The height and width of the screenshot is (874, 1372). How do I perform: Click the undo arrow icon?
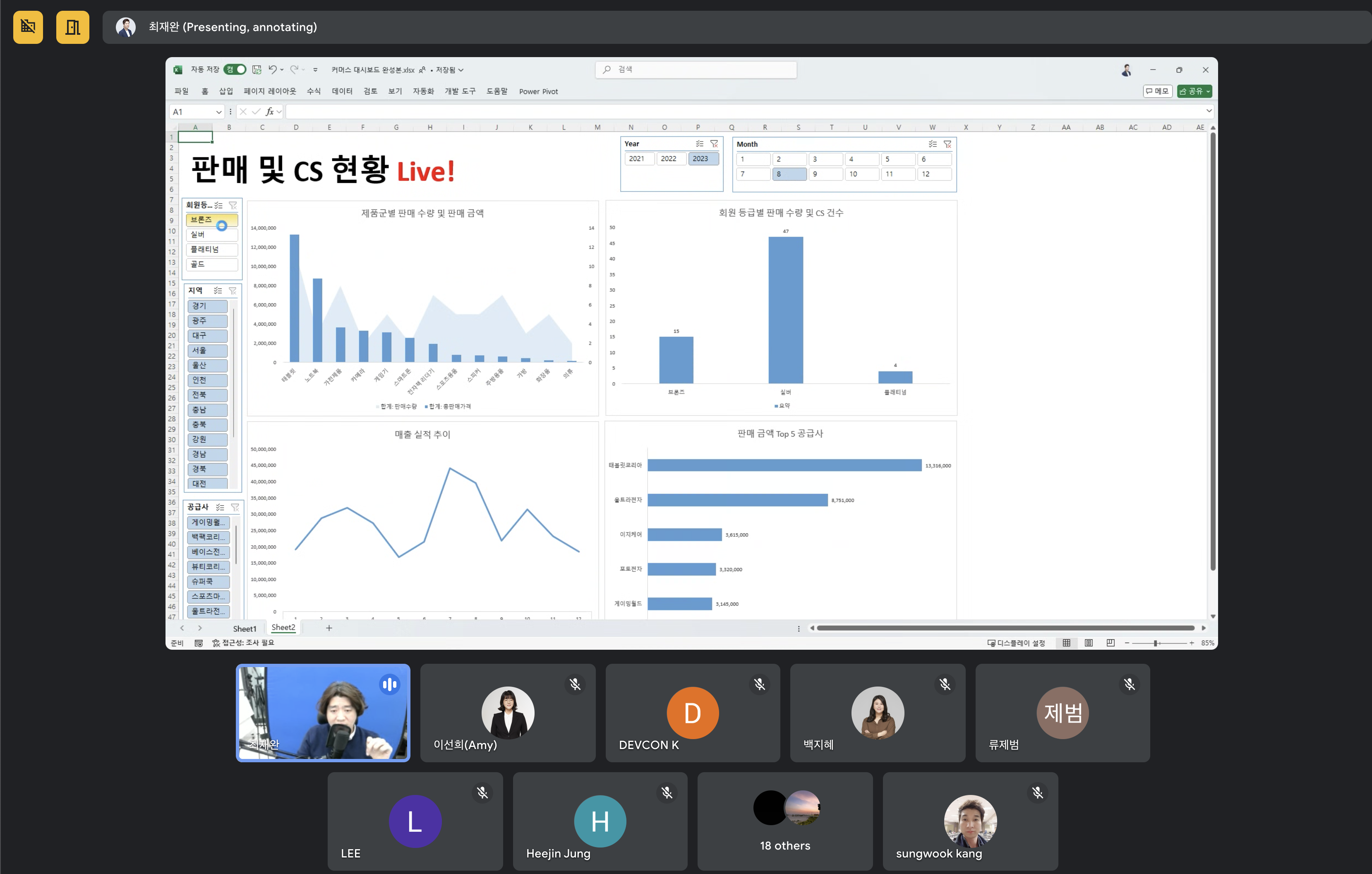pos(272,70)
